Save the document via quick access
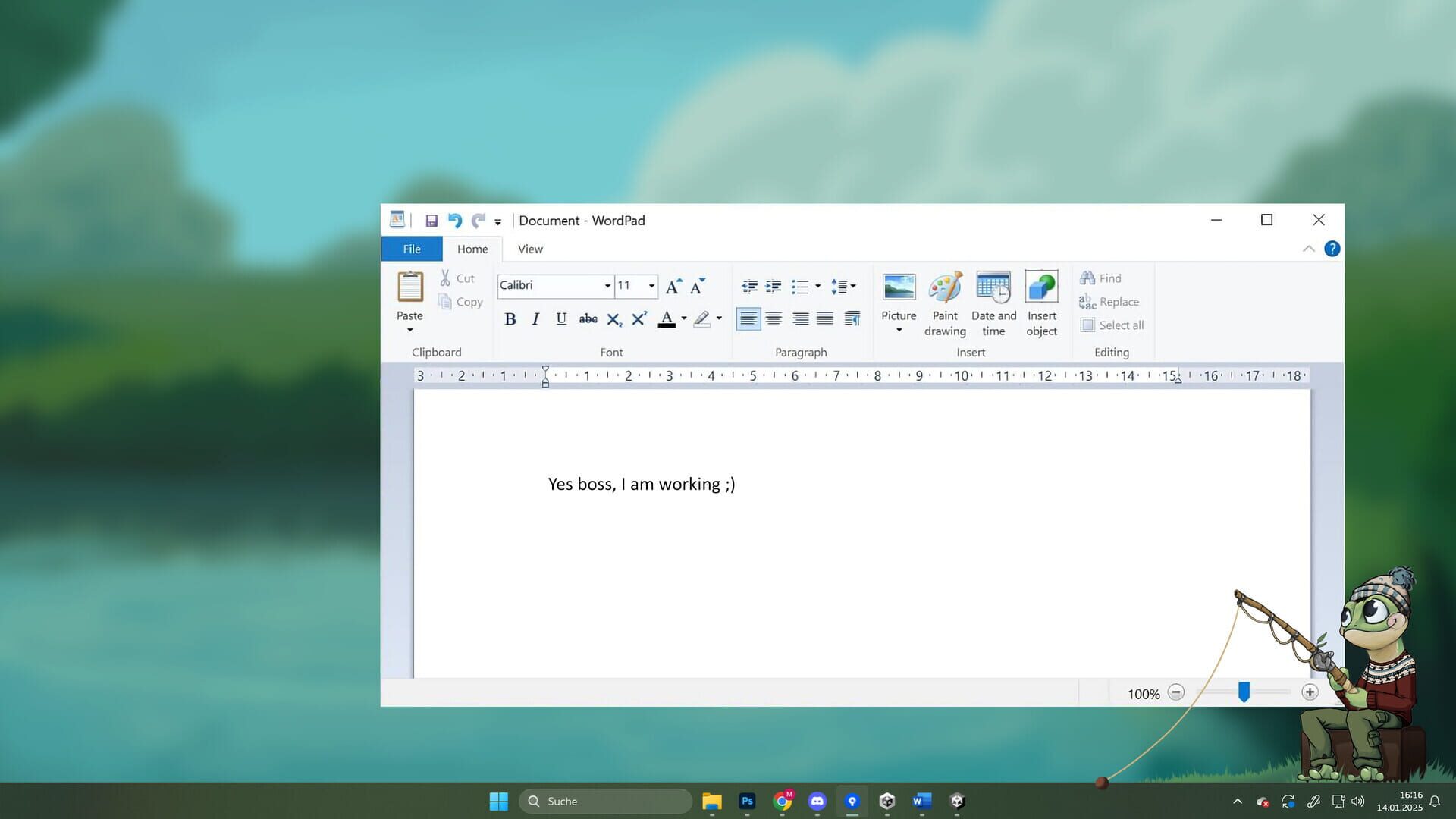This screenshot has width=1456, height=819. point(432,220)
